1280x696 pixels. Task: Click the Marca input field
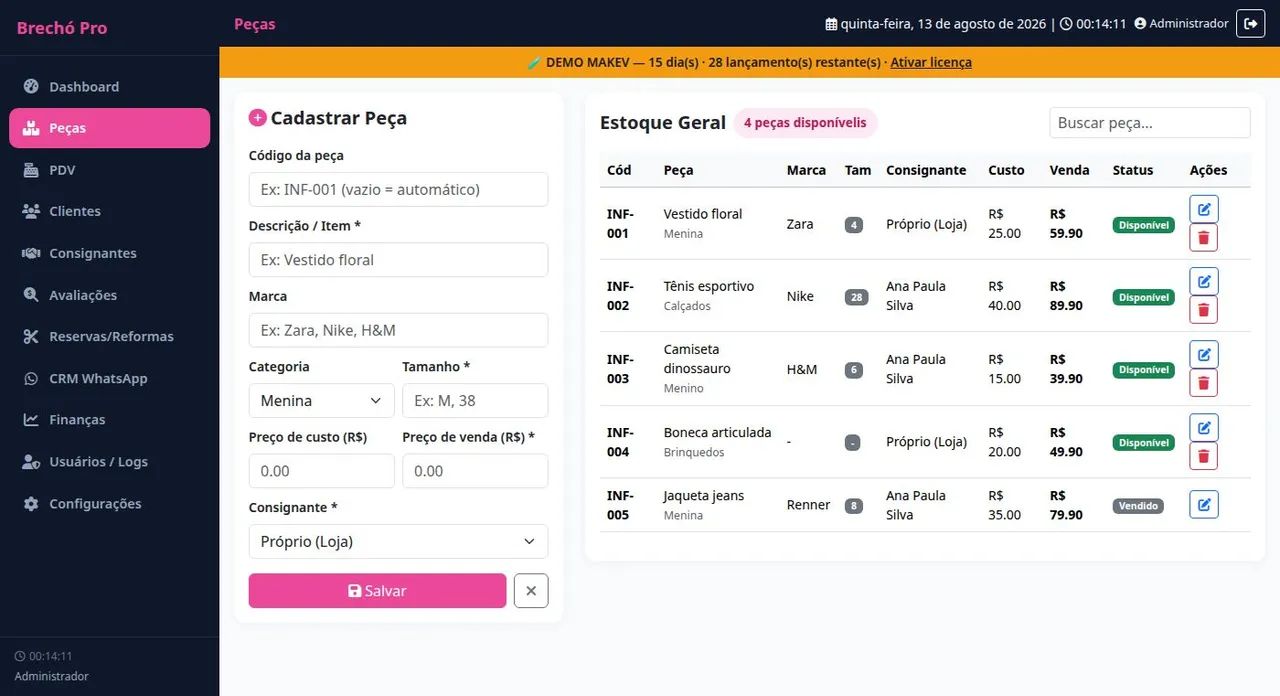pyautogui.click(x=398, y=330)
